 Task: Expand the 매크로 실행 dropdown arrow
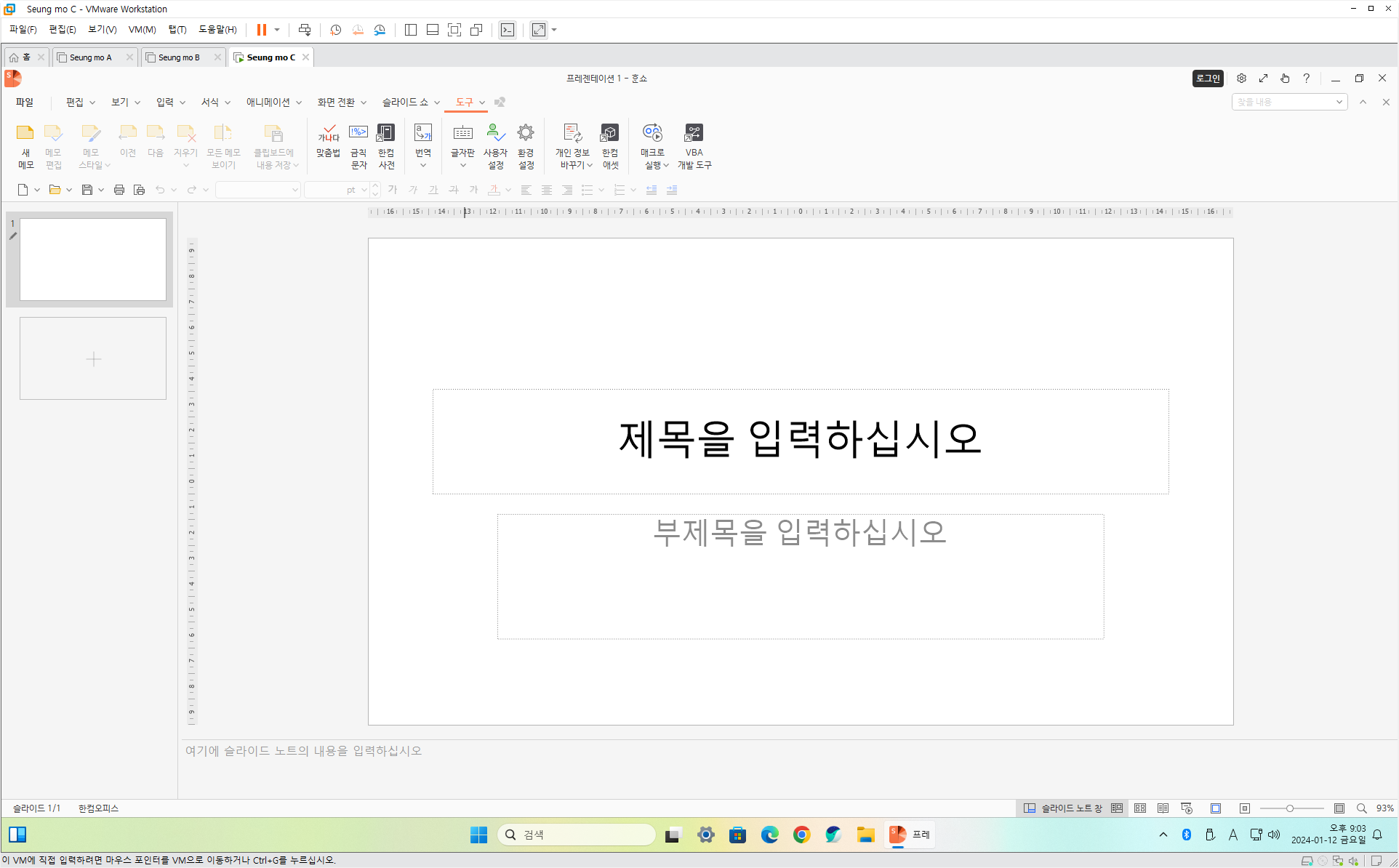coord(665,166)
